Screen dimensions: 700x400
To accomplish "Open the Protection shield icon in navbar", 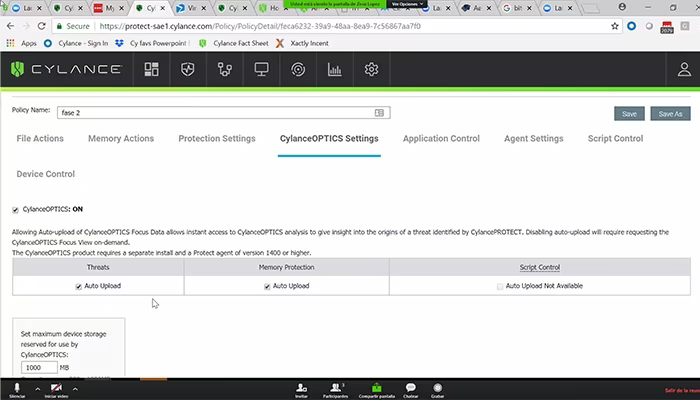I will pos(188,69).
